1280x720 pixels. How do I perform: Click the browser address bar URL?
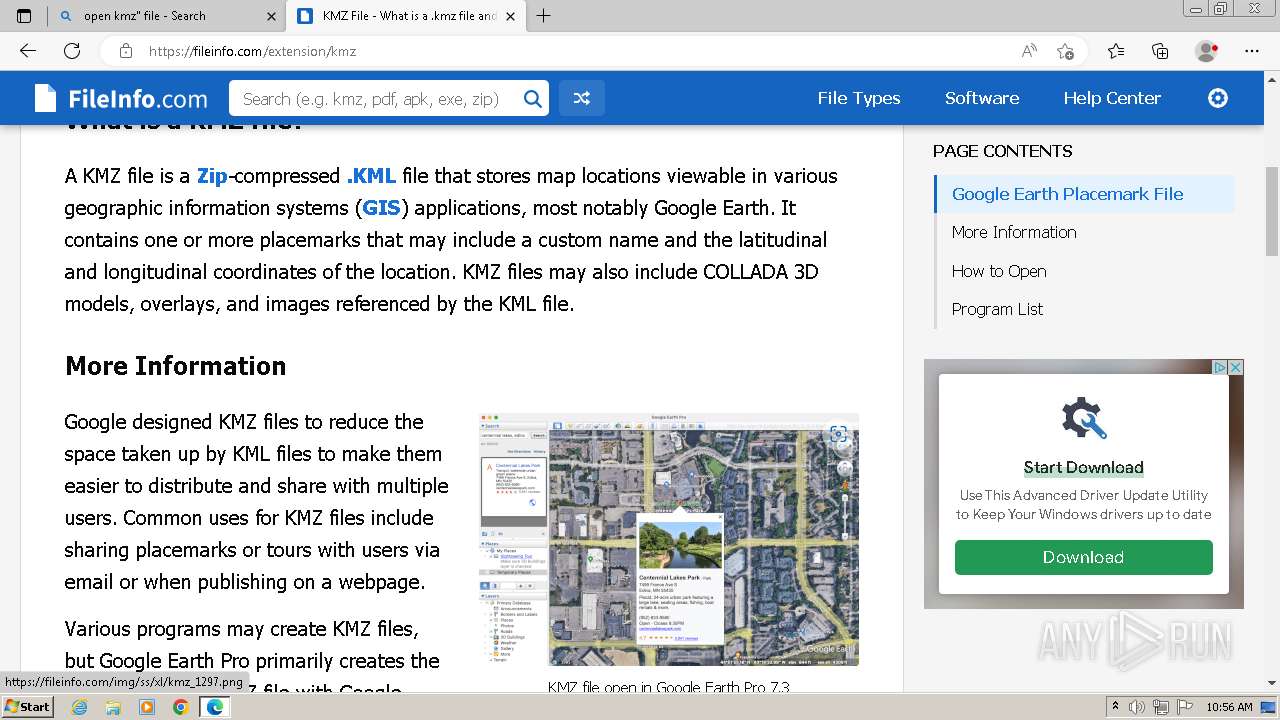coord(252,51)
